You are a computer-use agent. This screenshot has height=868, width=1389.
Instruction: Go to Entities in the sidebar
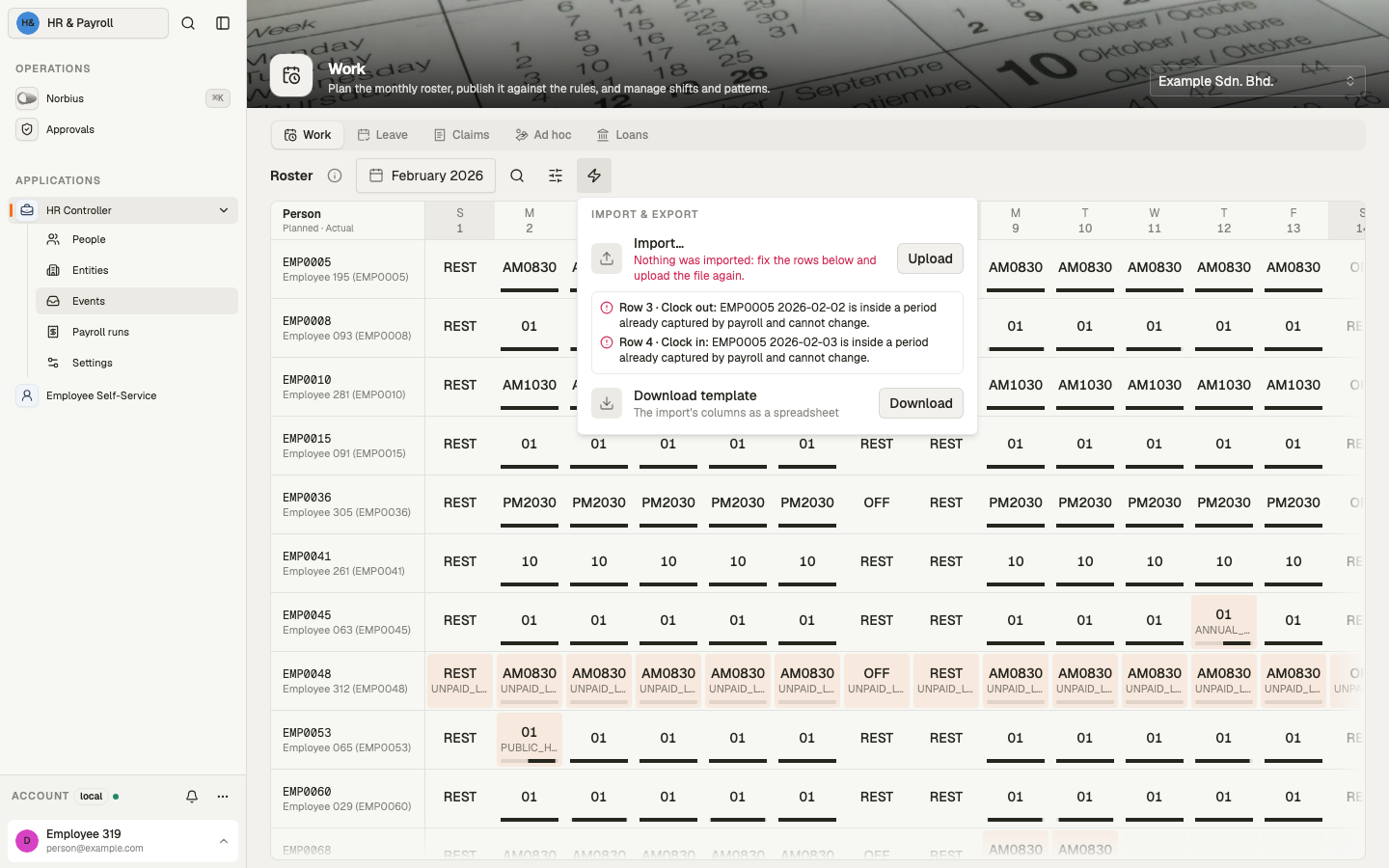(x=137, y=270)
